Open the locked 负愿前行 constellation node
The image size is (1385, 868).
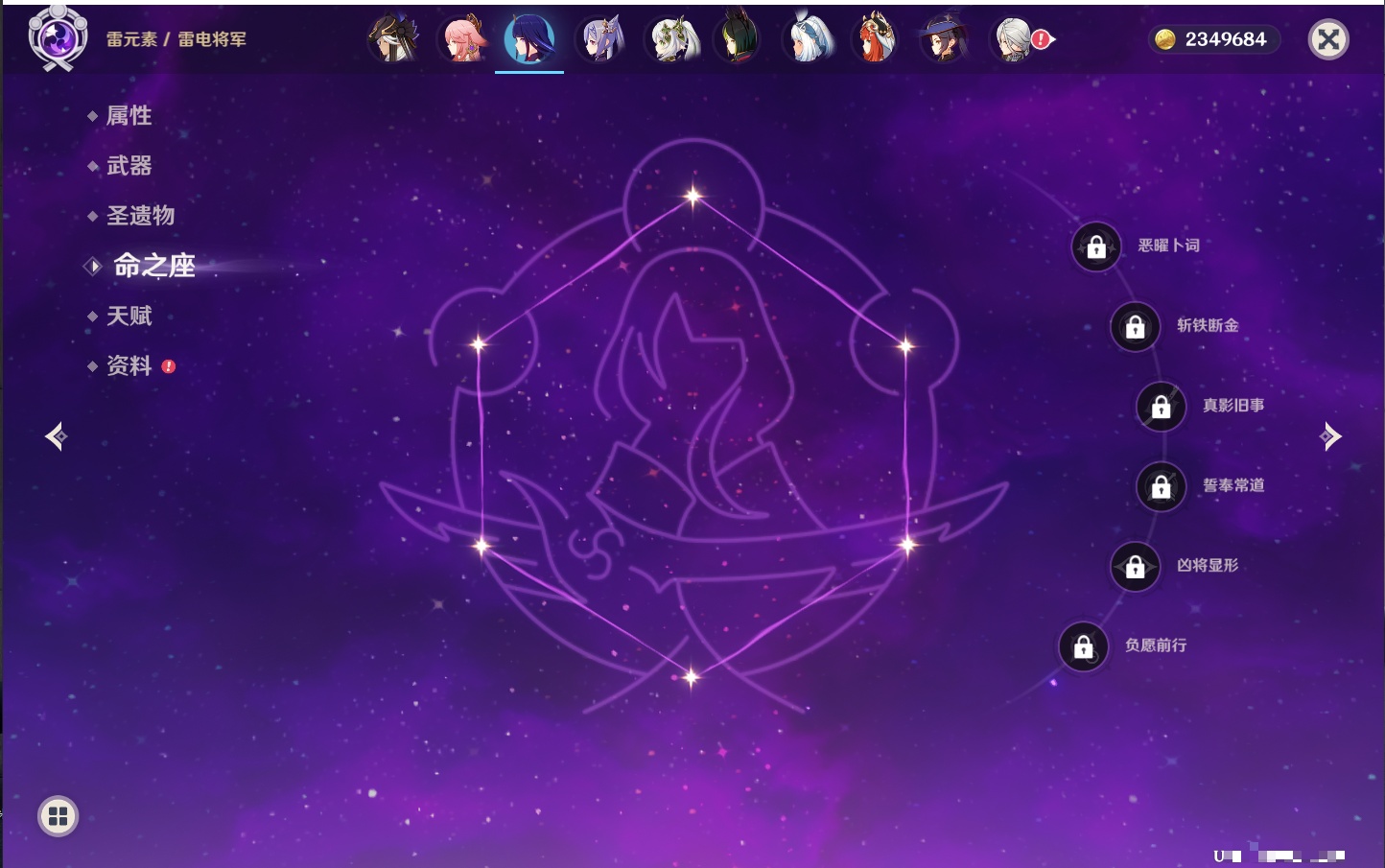click(1084, 646)
